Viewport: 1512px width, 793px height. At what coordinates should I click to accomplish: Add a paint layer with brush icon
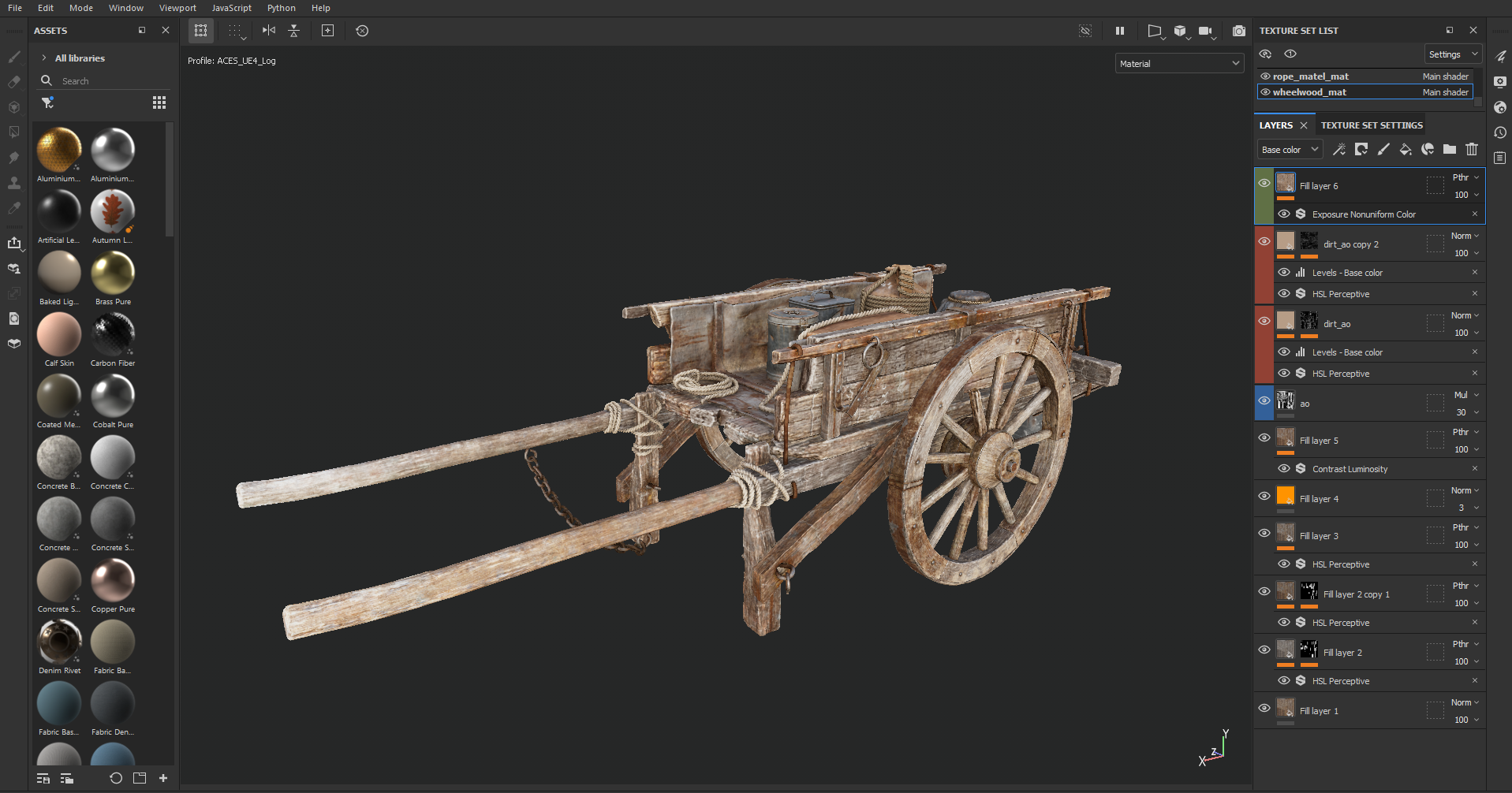[x=1383, y=149]
